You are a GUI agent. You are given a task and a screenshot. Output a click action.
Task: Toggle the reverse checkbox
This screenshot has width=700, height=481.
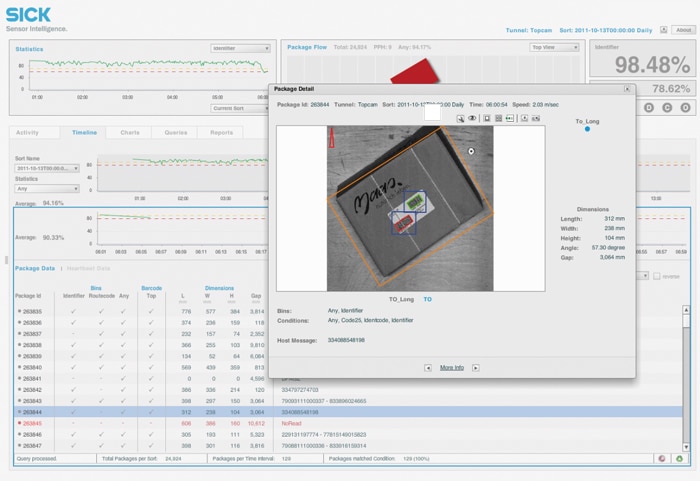(656, 276)
